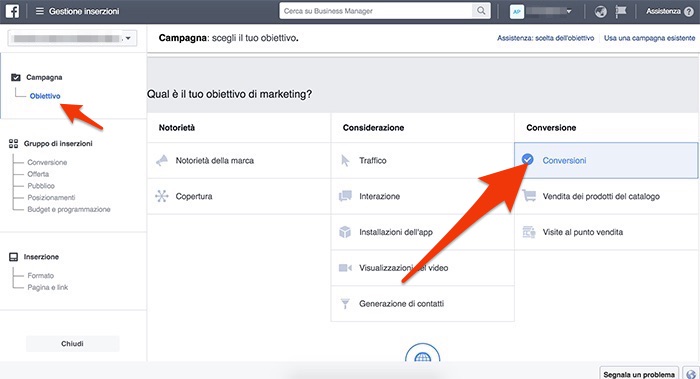Click the funnel icon for Generazione di contatti
700x379 pixels.
(345, 304)
